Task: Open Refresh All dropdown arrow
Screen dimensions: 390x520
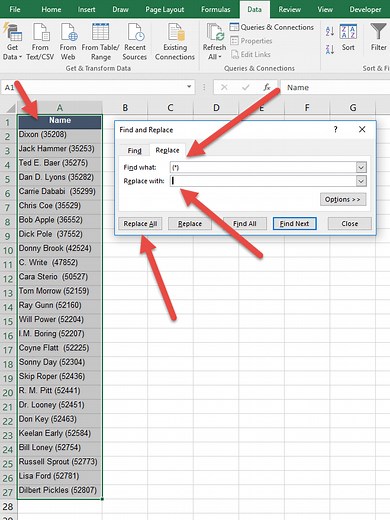Action: [x=220, y=57]
